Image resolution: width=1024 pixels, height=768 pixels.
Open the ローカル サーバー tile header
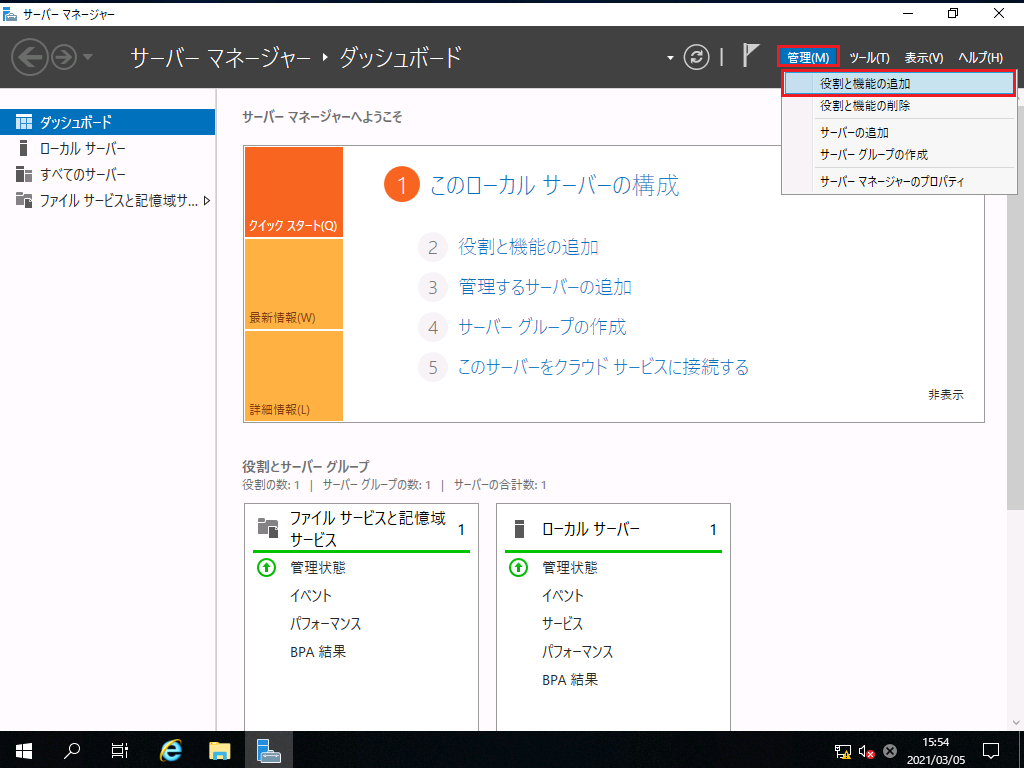click(x=590, y=529)
